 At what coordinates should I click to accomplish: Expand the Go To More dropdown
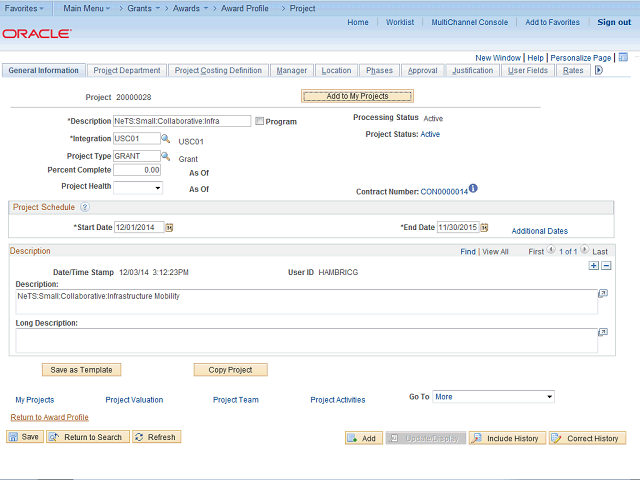(493, 397)
